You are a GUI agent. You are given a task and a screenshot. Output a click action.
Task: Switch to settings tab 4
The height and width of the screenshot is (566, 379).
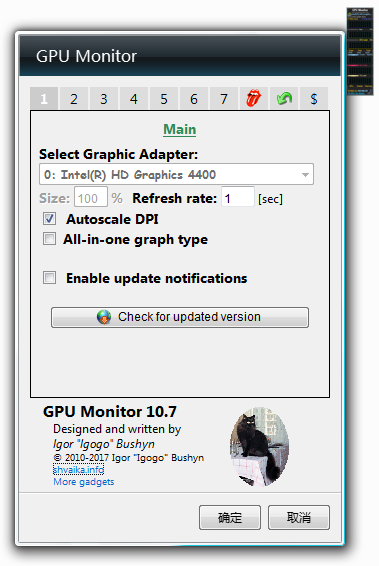coord(134,98)
